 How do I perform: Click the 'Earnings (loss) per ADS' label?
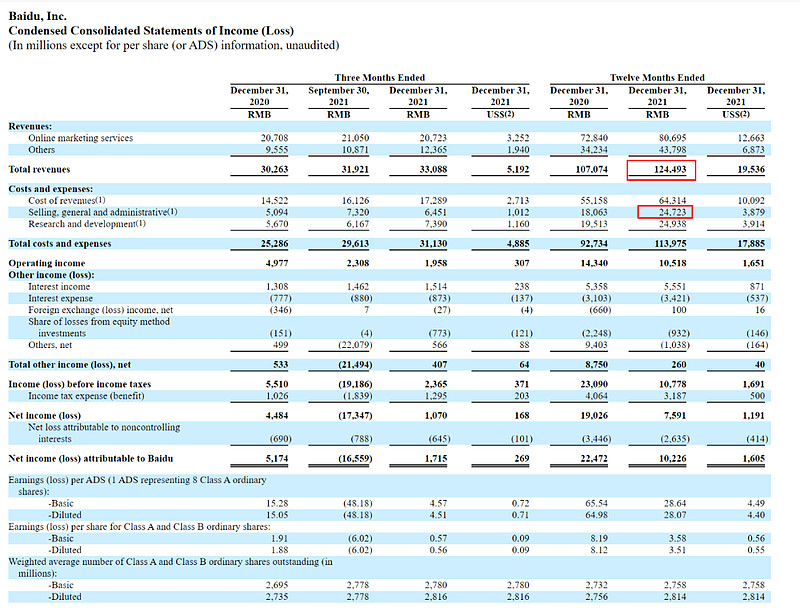[x=137, y=480]
